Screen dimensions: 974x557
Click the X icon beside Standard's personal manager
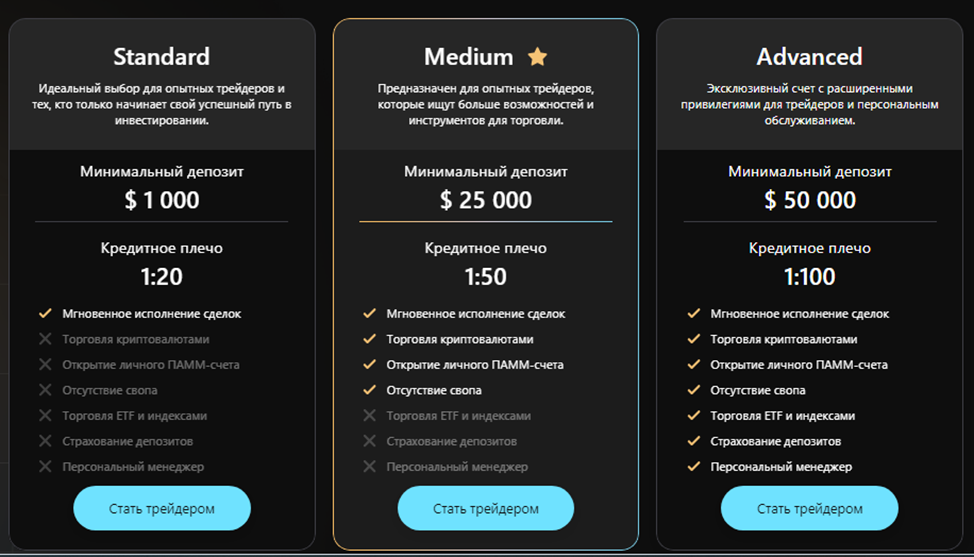[x=45, y=466]
